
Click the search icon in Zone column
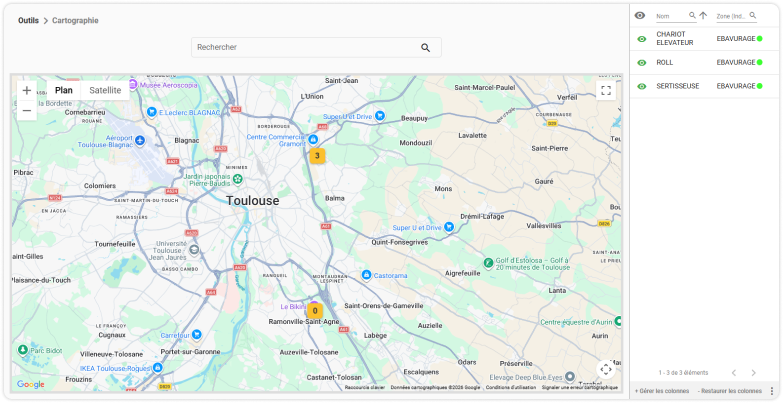753,15
